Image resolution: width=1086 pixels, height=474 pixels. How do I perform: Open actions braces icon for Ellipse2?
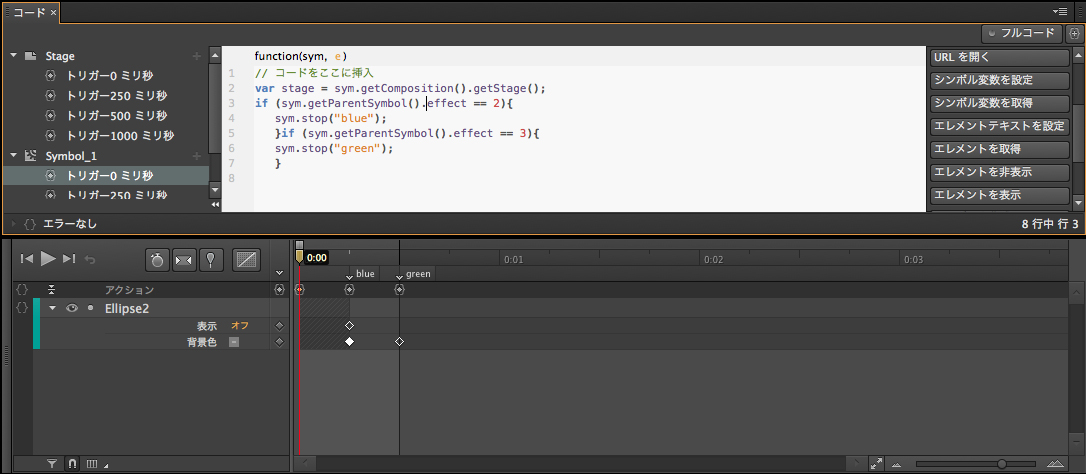(21, 308)
